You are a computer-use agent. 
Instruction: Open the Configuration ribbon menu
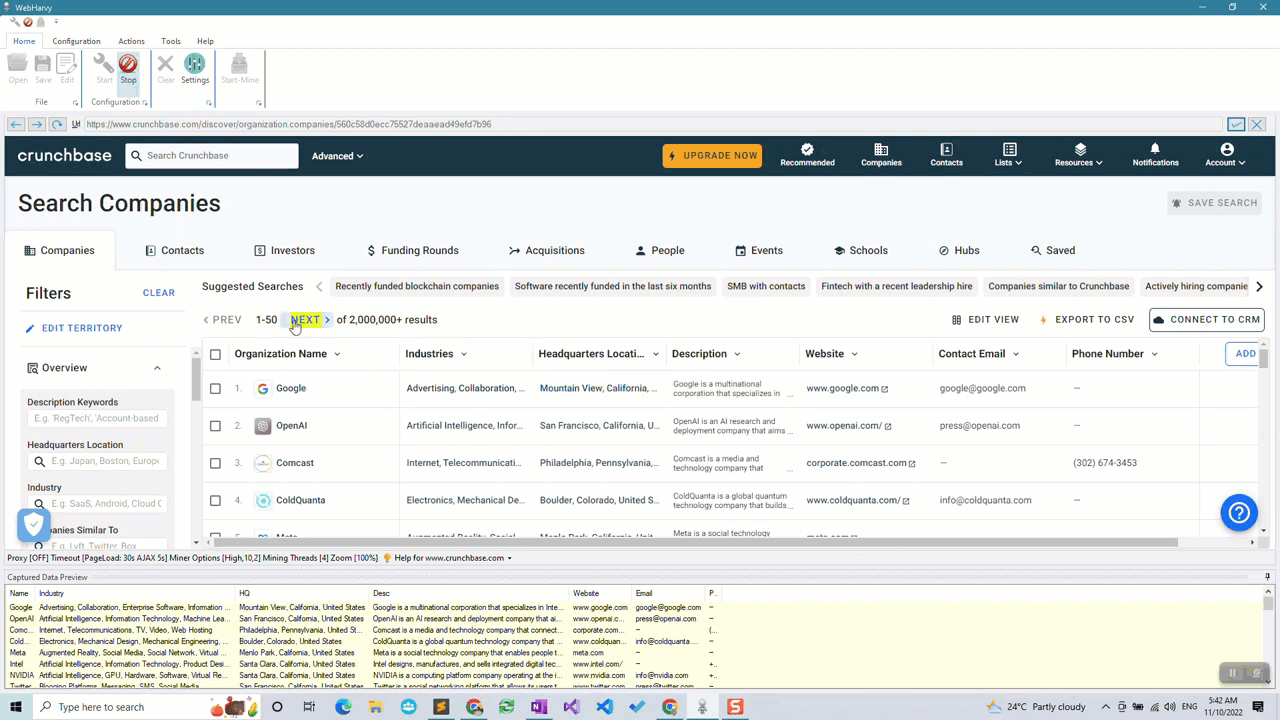76,41
